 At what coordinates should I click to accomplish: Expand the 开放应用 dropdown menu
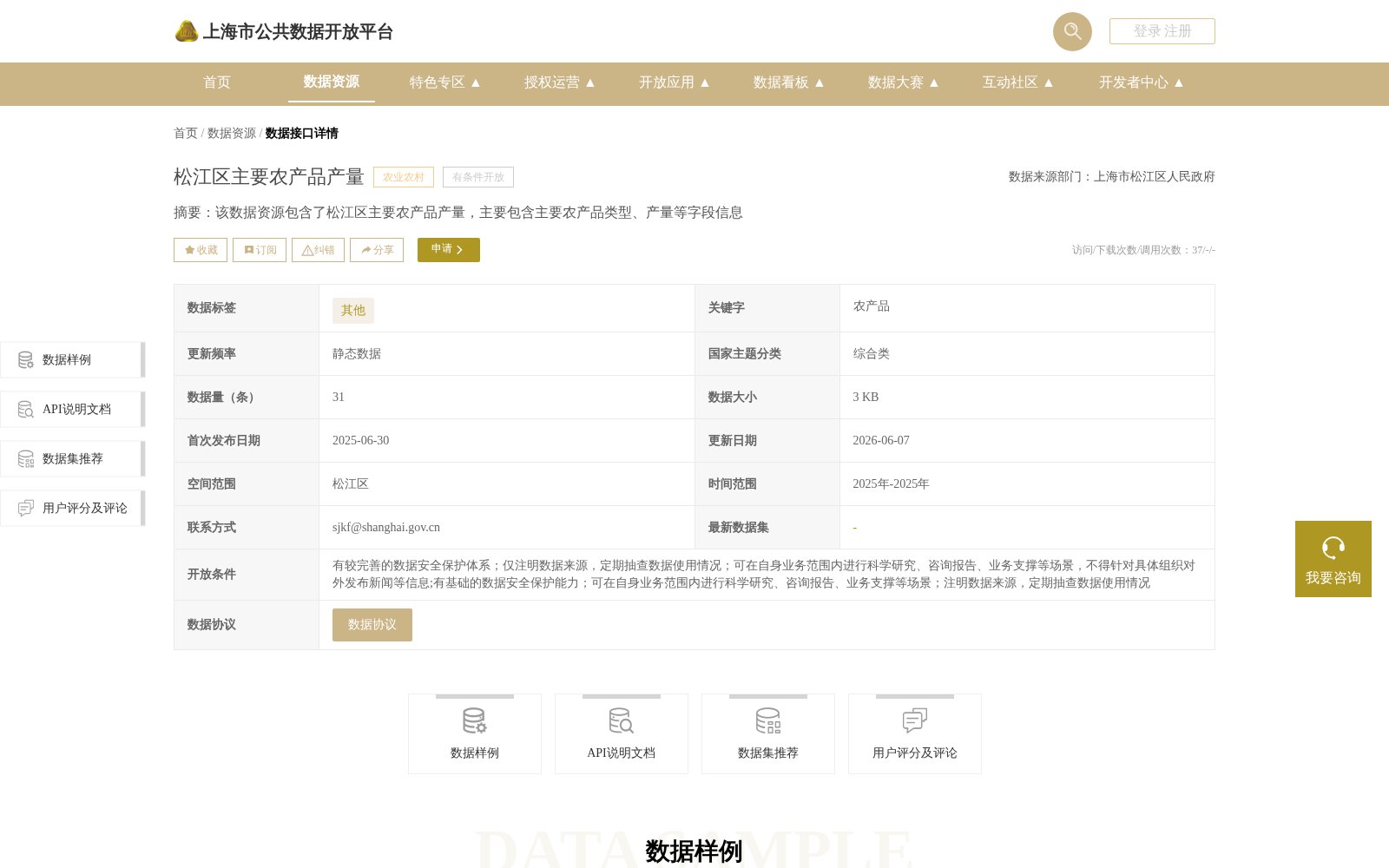coord(675,82)
